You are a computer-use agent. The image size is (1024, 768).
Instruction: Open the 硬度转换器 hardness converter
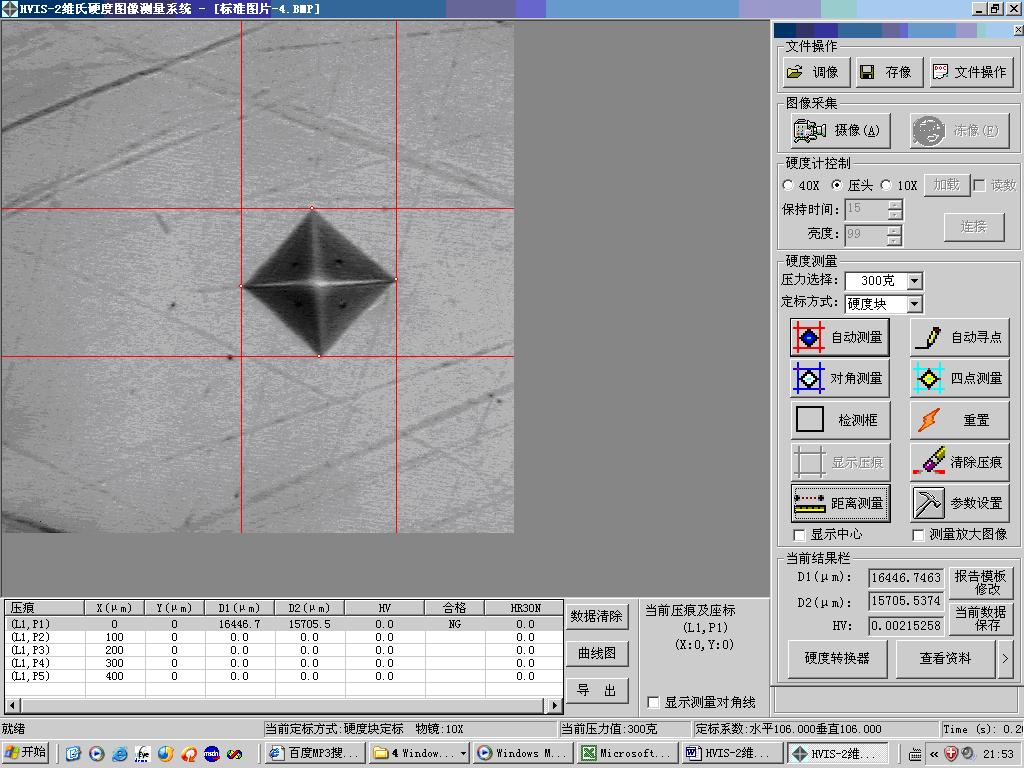(837, 658)
